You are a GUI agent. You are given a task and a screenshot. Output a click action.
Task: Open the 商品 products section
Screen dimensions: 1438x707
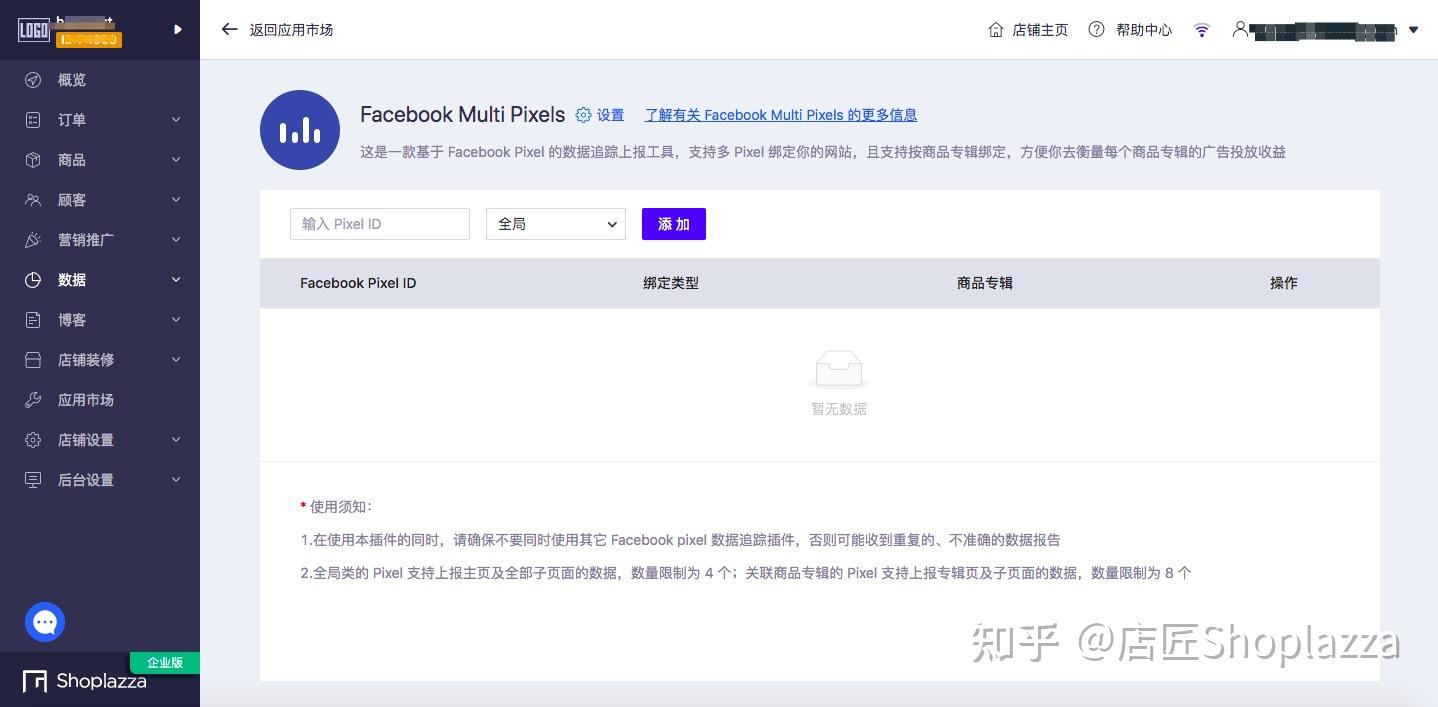click(x=71, y=160)
